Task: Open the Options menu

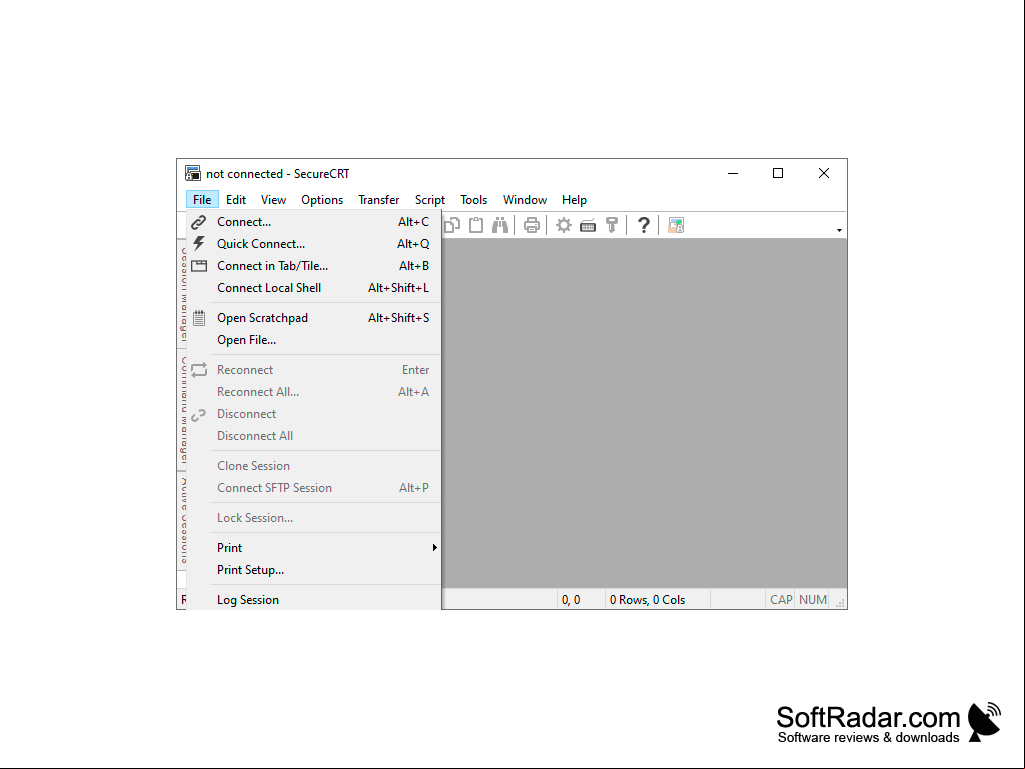Action: pos(322,200)
